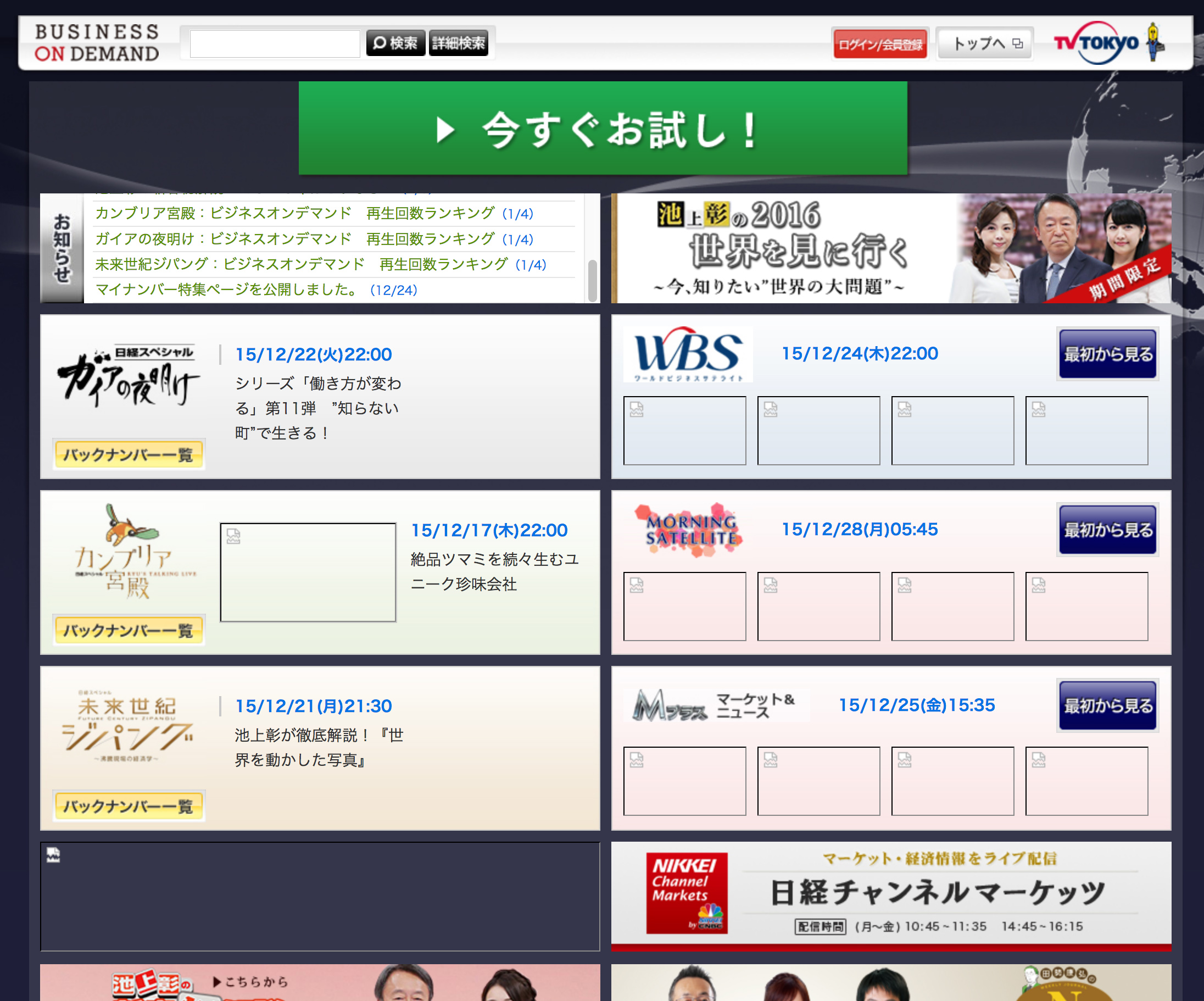Click the Nikkei Channel Markets banner
This screenshot has width=1204, height=1001.
pos(890,895)
